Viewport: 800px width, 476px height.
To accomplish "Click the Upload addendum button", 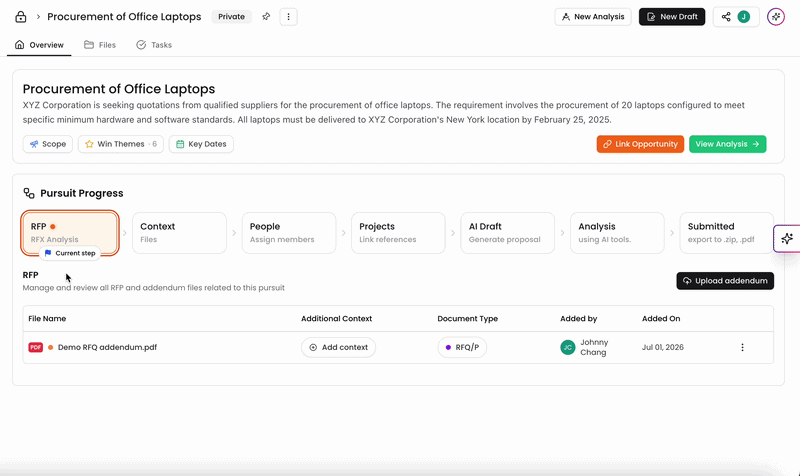I will pos(725,281).
